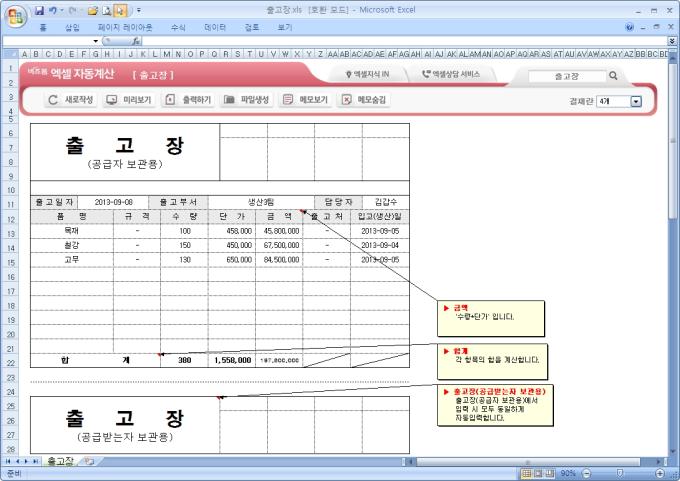Select the 철강 item name cell
Screen dimensions: 680x481
click(x=72, y=245)
